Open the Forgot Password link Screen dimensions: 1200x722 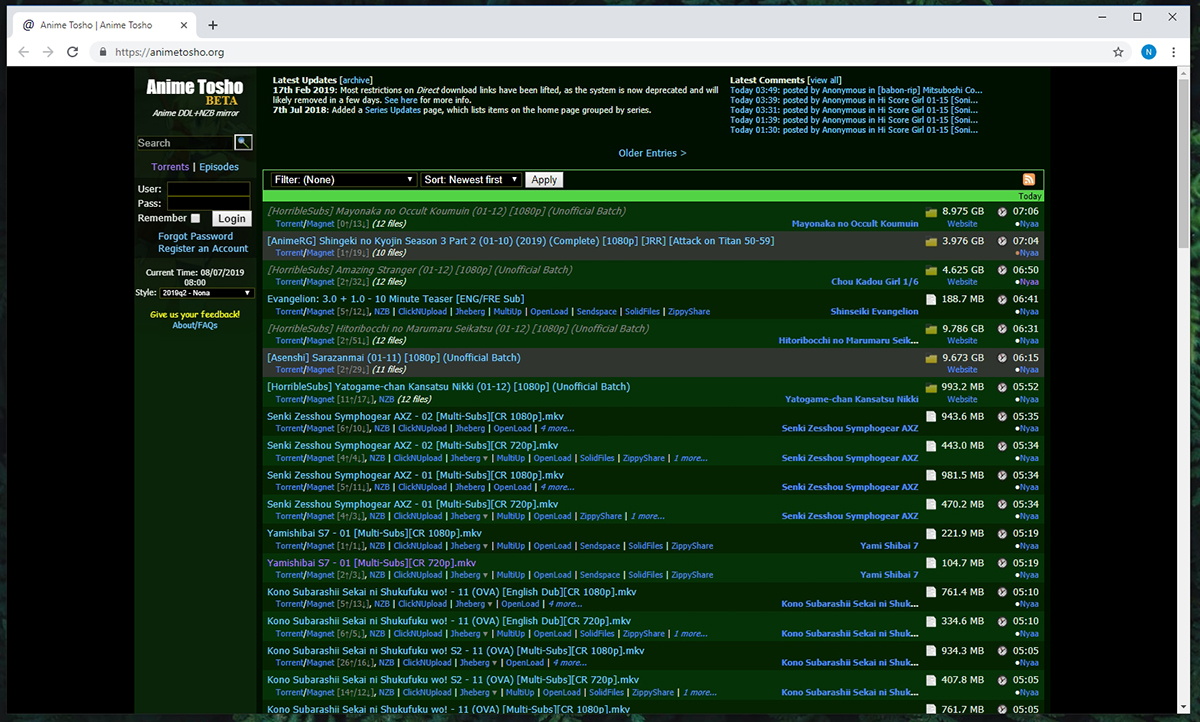click(195, 237)
